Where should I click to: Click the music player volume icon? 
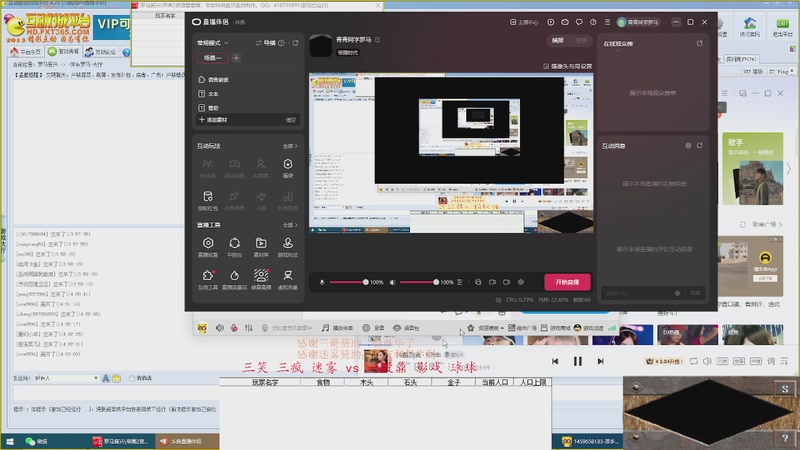pos(707,361)
